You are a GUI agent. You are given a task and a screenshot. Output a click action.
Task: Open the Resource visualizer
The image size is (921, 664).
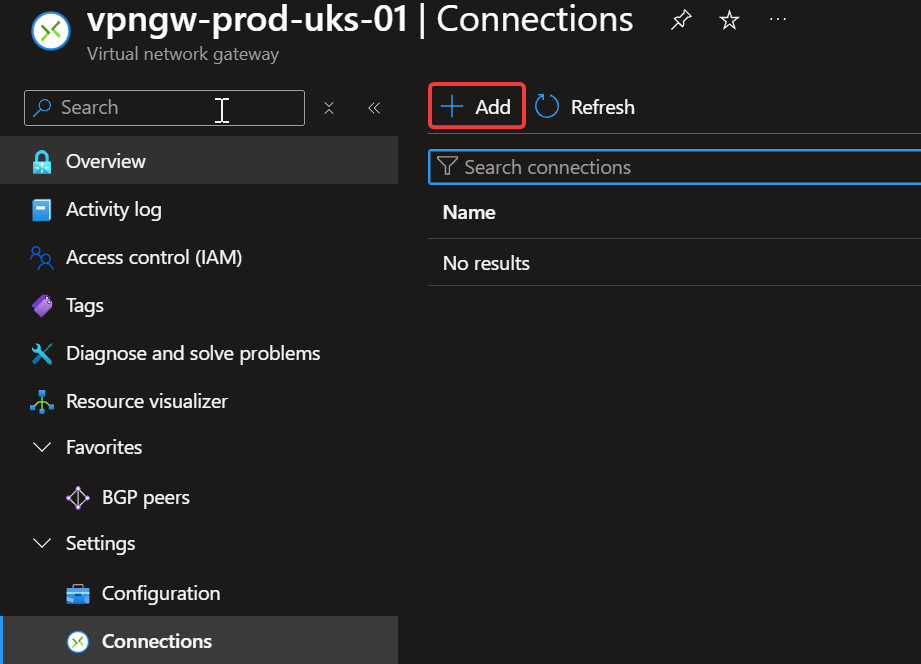click(199, 401)
